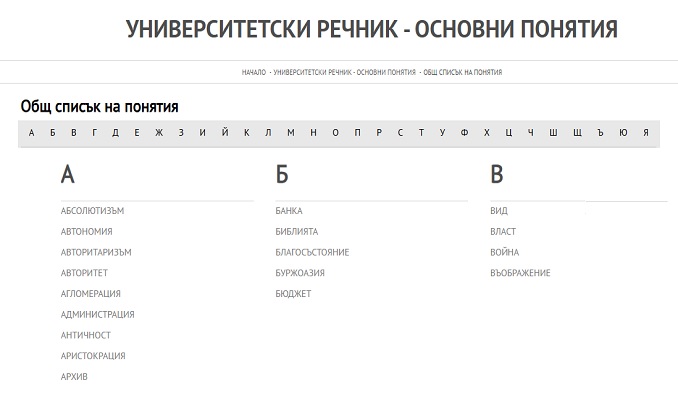View the АВТОРИТАРИЗЪМ definition

[96, 252]
